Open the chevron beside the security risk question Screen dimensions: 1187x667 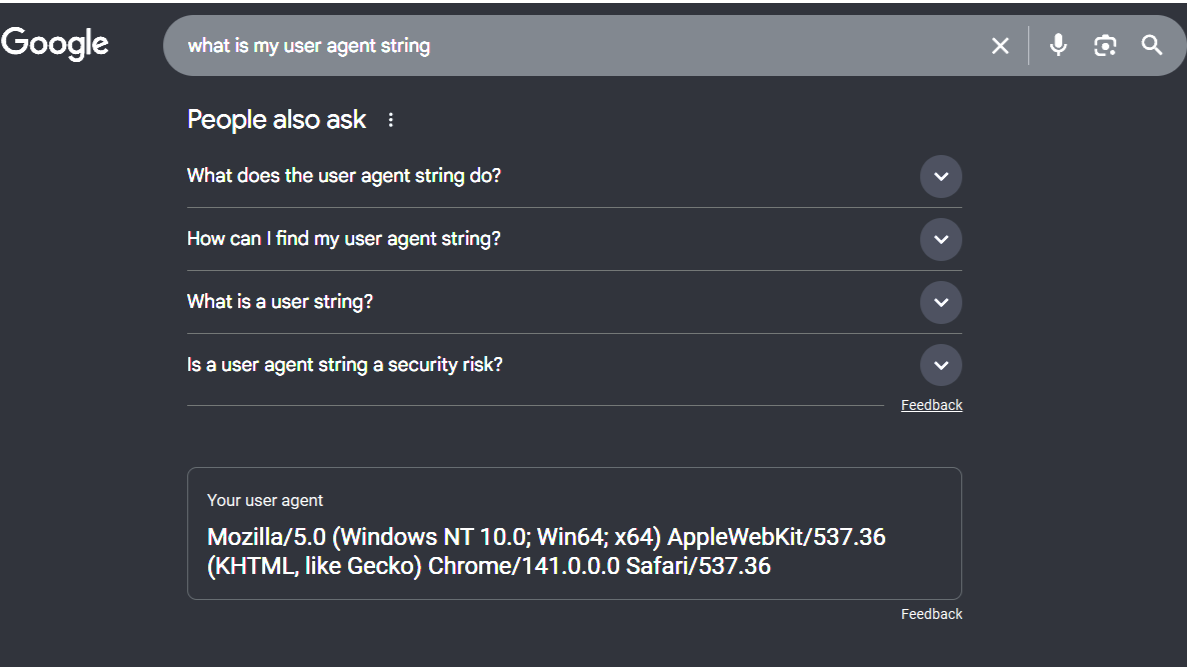click(940, 364)
